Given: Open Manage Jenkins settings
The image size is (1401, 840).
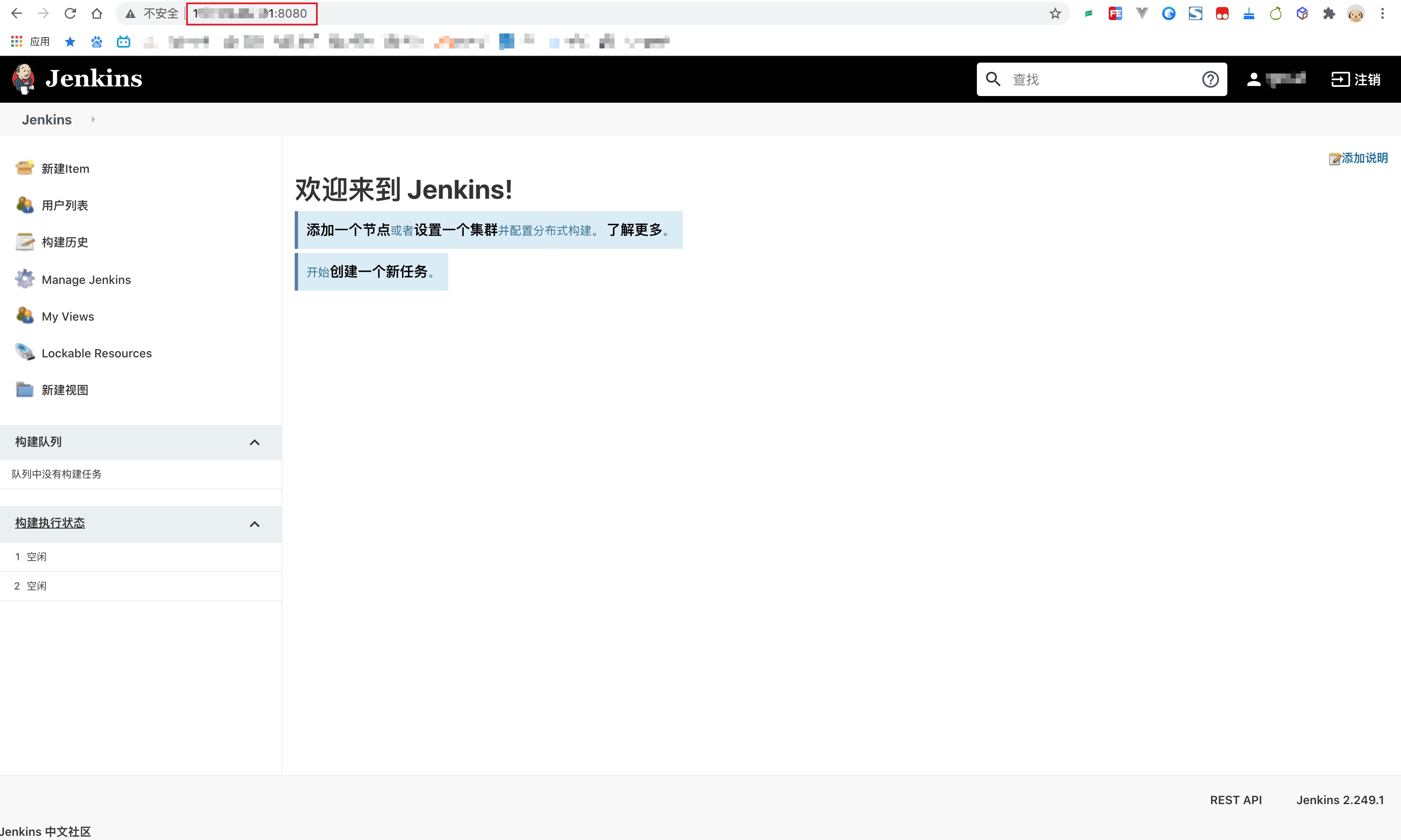Looking at the screenshot, I should pyautogui.click(x=86, y=279).
